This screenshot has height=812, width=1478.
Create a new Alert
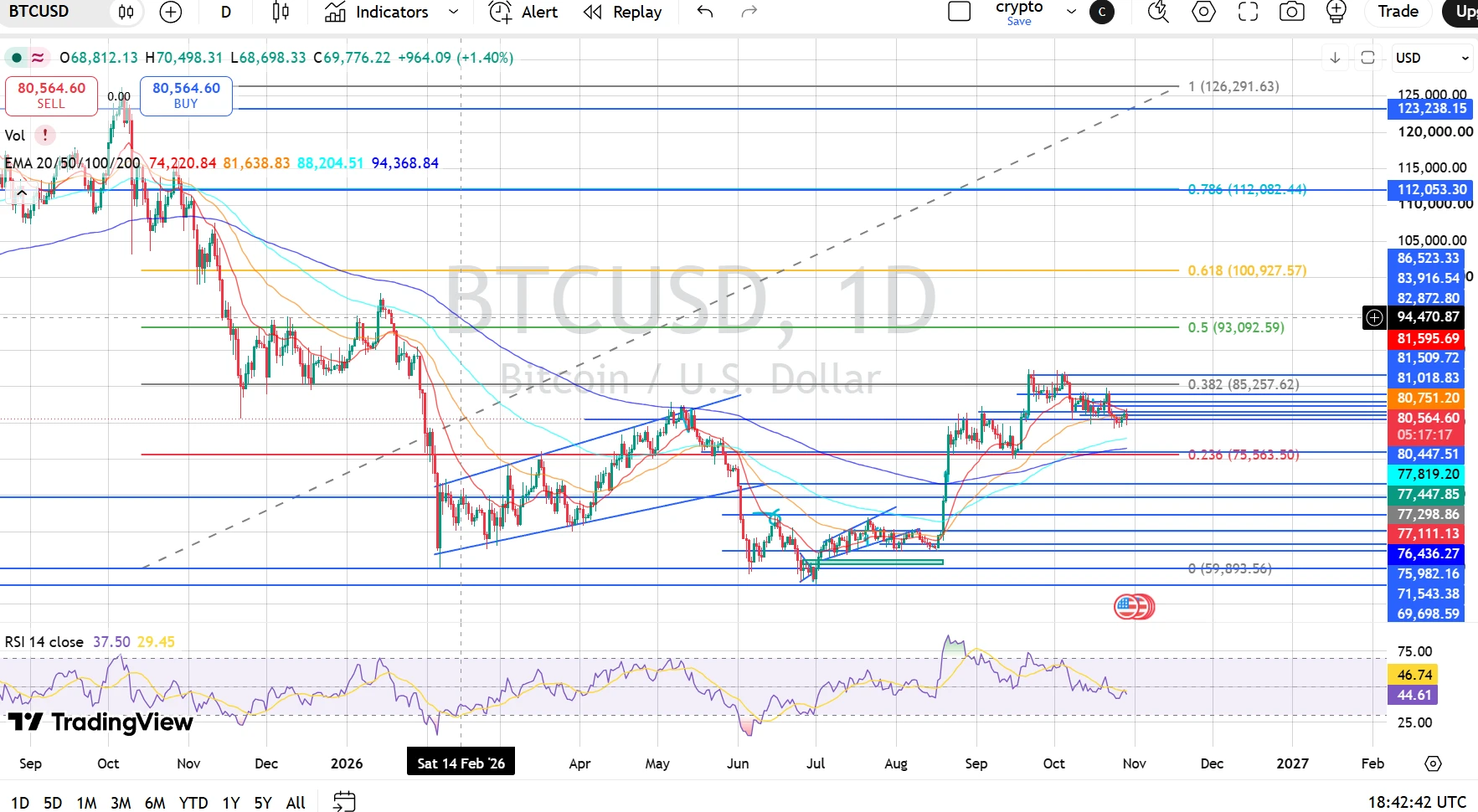coord(523,12)
